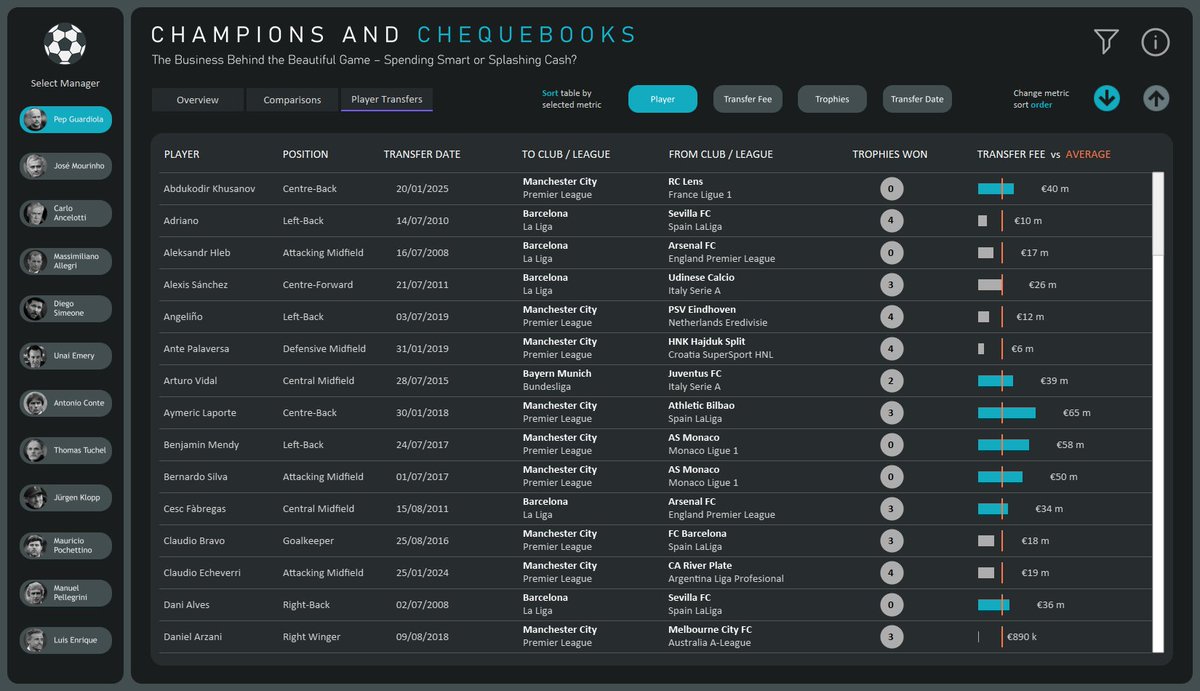Click Daniel Arzani's trophies badge
The height and width of the screenshot is (691, 1200).
892,637
